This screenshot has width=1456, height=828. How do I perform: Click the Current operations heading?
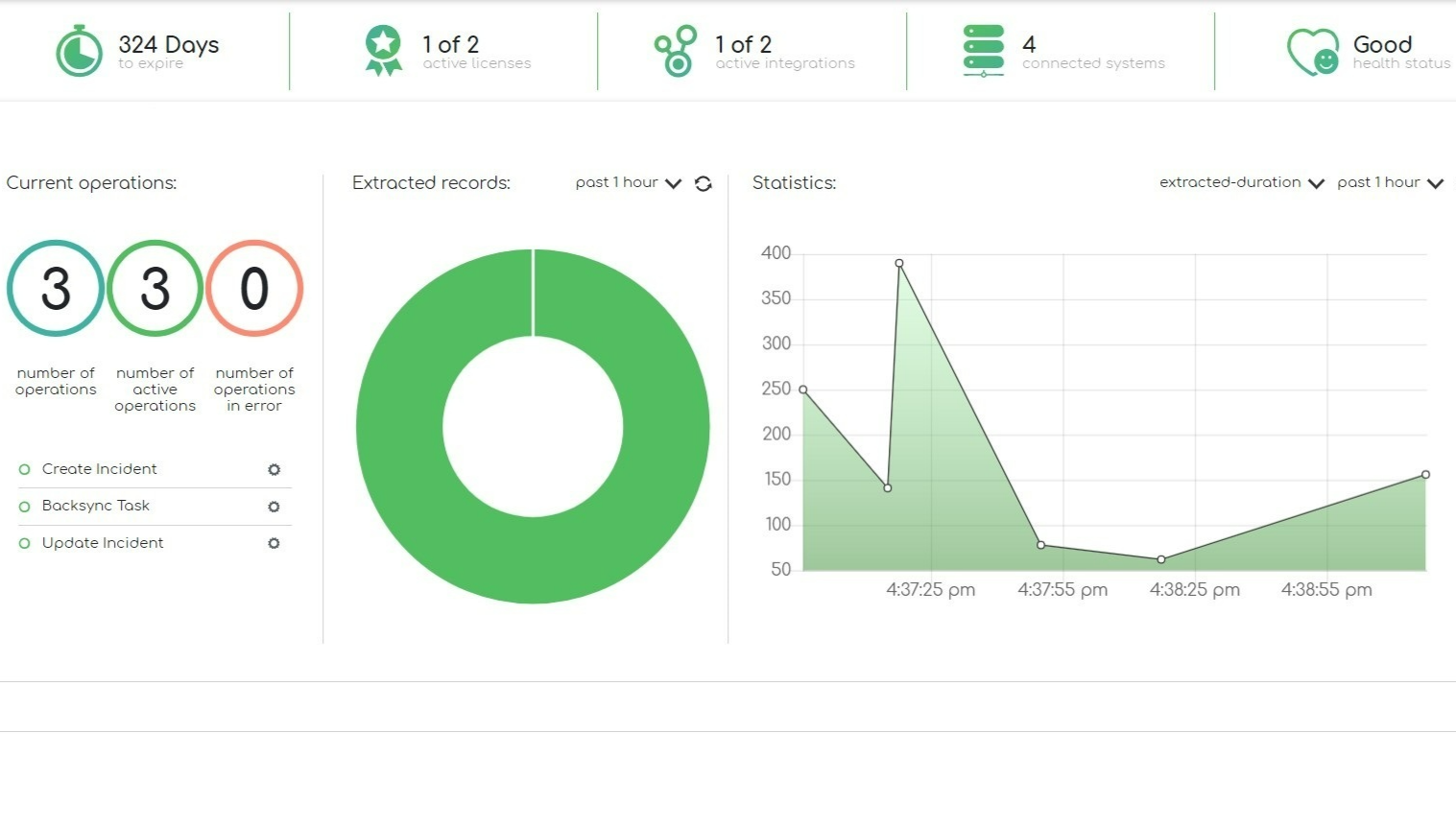[92, 182]
